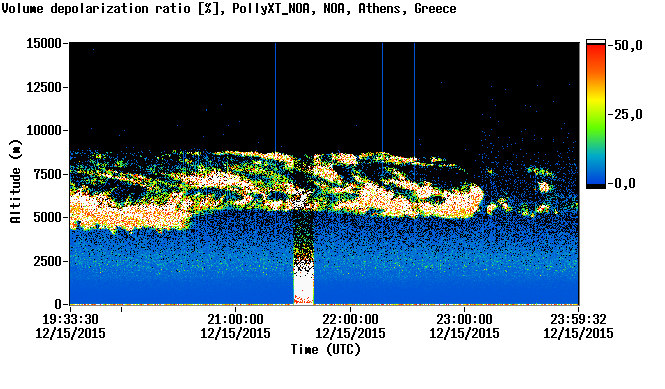This screenshot has width=665, height=389.
Task: Click the Time (UTC) axis title
Action: pyautogui.click(x=326, y=350)
